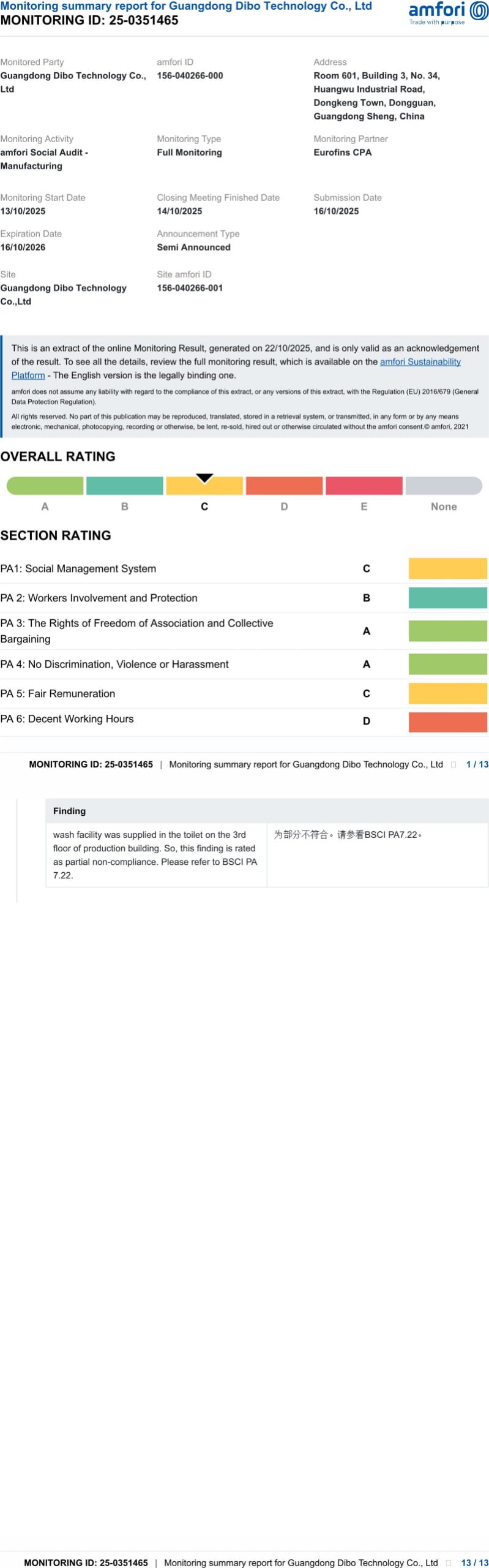Click the Site name 'Guangdong Dibo Technology Co.,Ltd'
This screenshot has height=1568, width=489.
point(63,295)
